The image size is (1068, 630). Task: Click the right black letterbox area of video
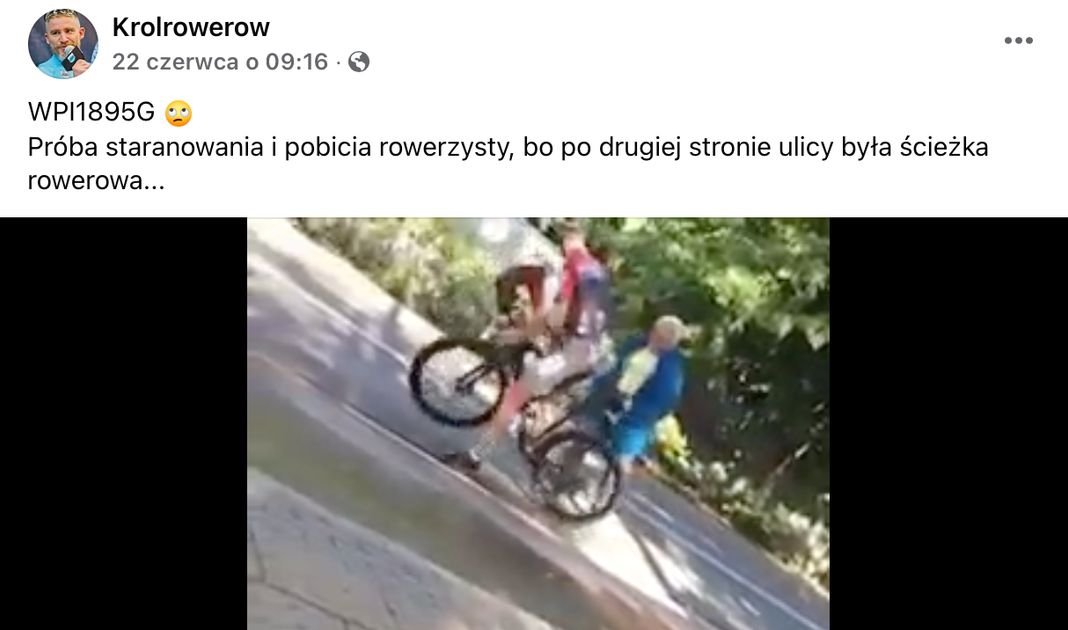pyautogui.click(x=949, y=424)
